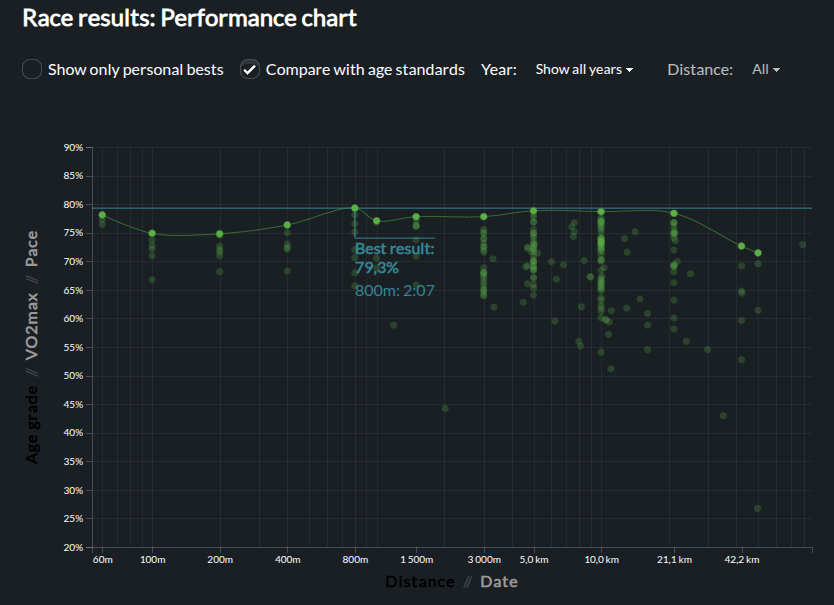
Task: Click the 21,1 km personal best dot
Action: click(x=674, y=213)
